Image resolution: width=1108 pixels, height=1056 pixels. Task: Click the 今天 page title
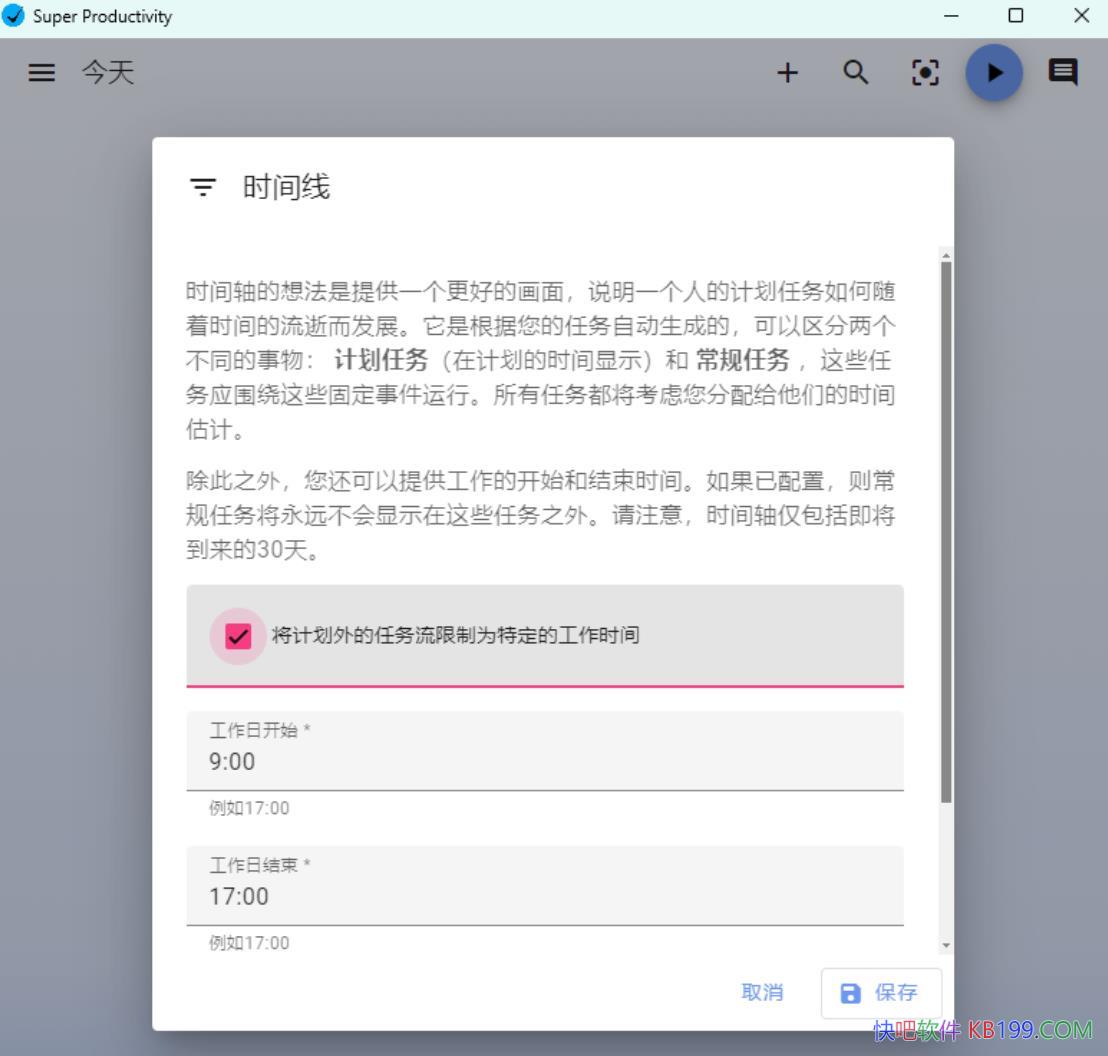(108, 73)
